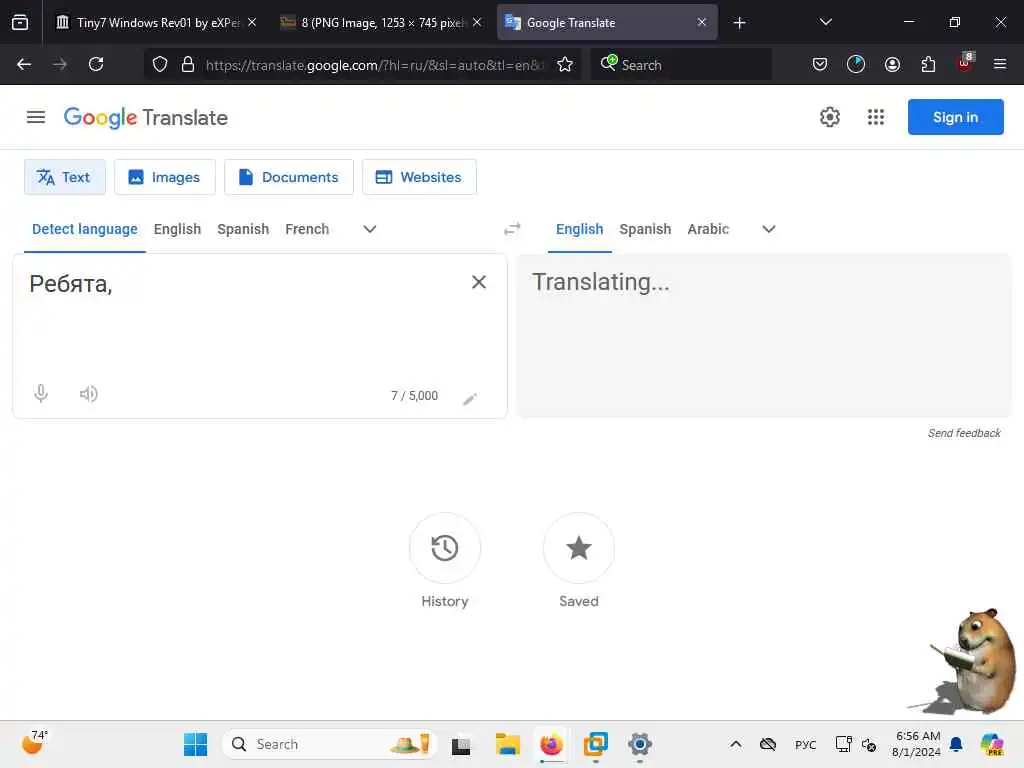This screenshot has height=768, width=1024.
Task: Click the Firefox Search box
Action: click(x=681, y=65)
